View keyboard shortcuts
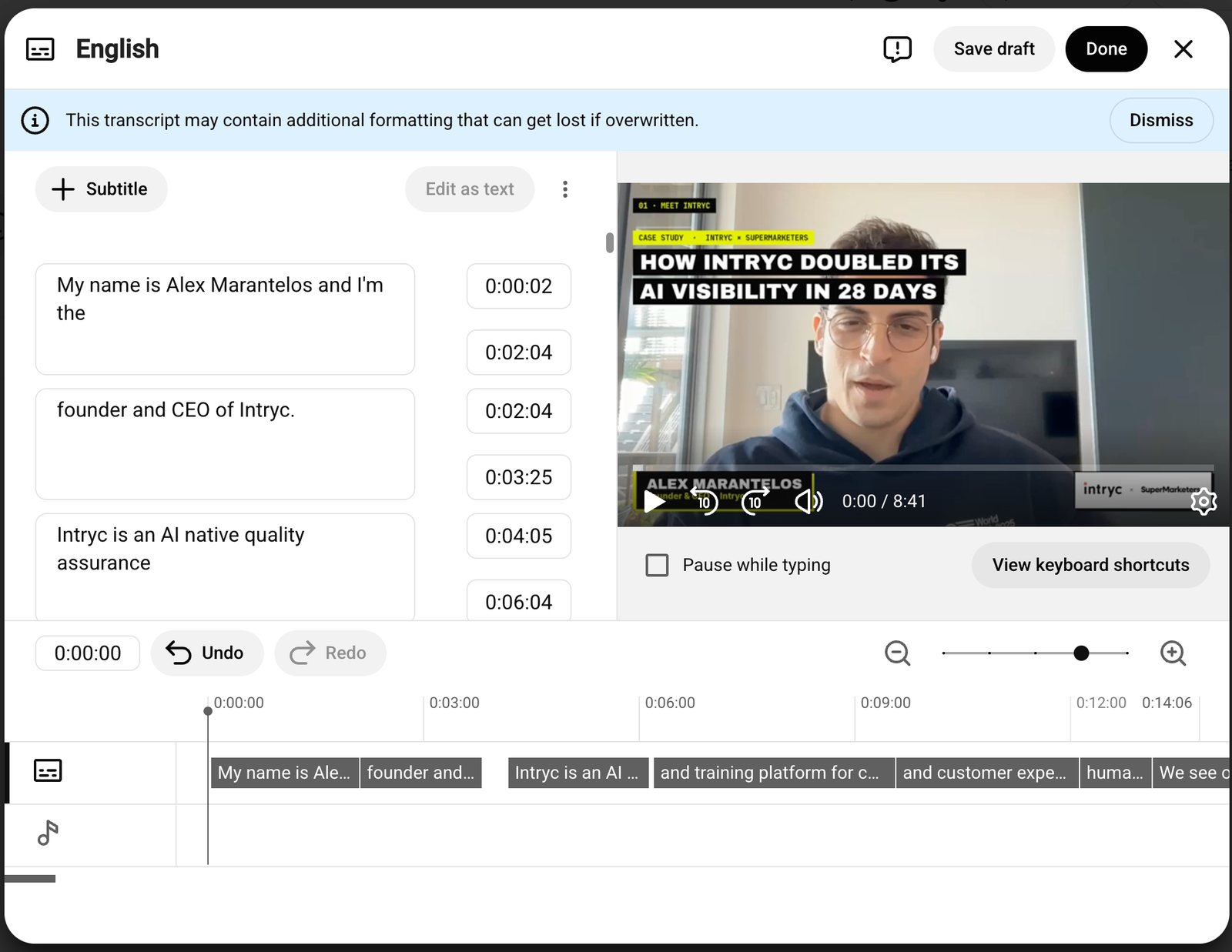 1090,565
